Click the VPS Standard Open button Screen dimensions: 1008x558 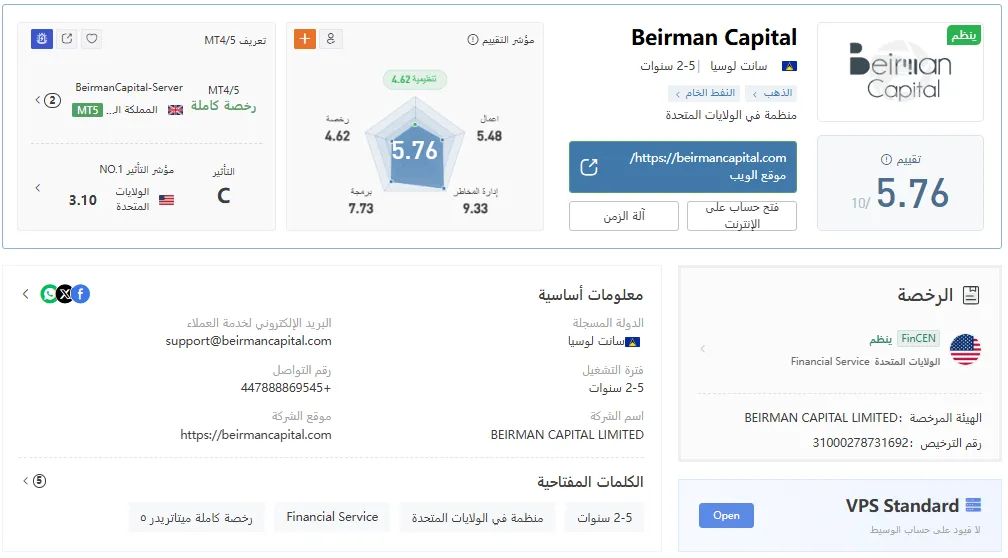coord(726,516)
